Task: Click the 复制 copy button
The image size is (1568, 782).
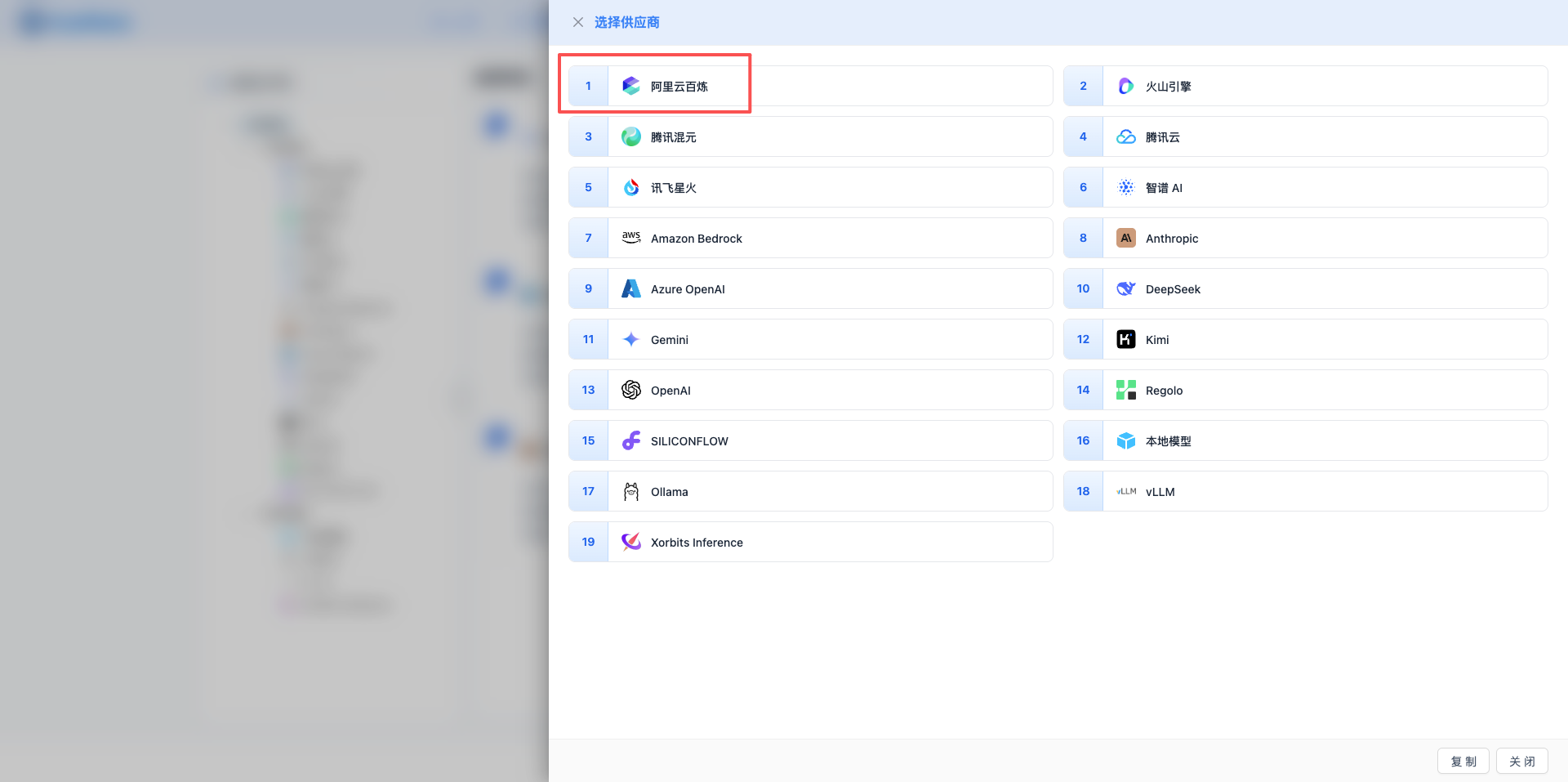Action: point(1463,761)
